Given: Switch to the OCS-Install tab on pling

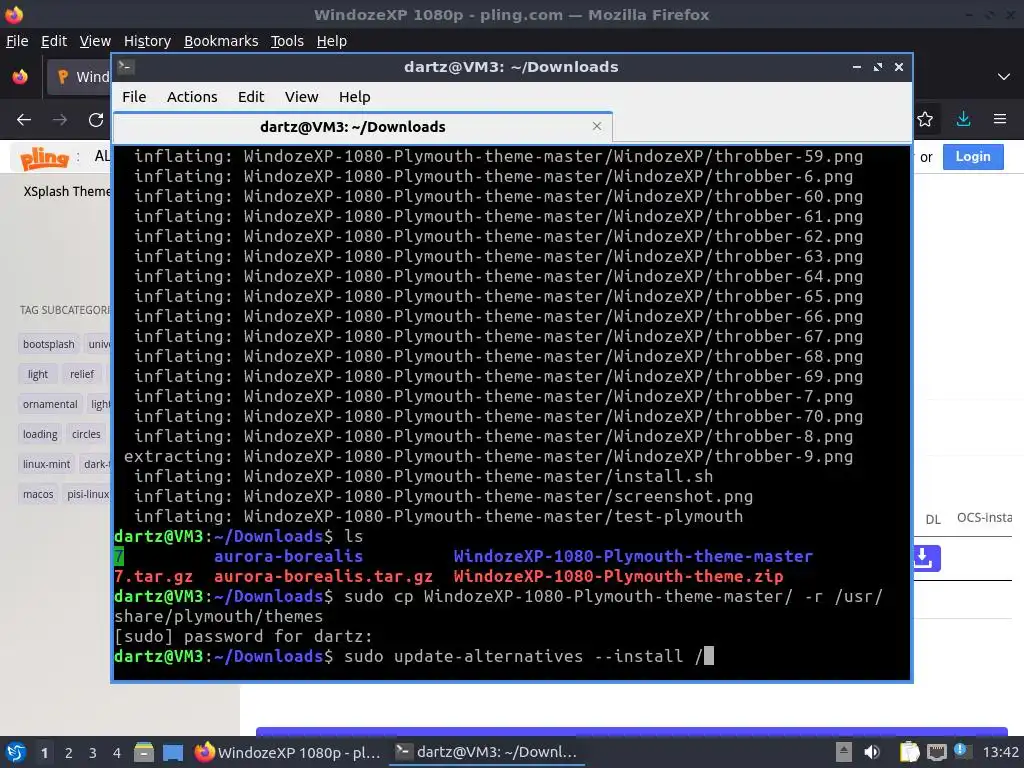Looking at the screenshot, I should pos(984,517).
